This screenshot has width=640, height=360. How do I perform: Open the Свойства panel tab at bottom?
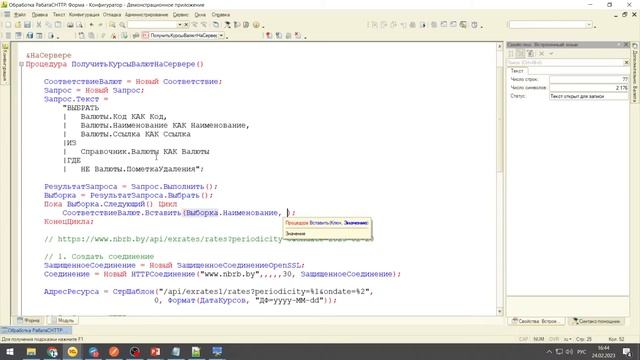(x=536, y=321)
